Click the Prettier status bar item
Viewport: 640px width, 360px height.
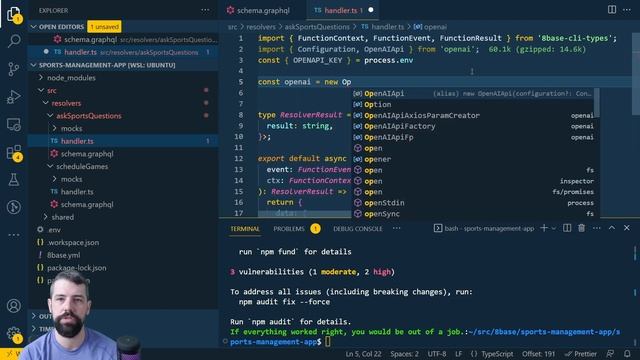point(580,354)
